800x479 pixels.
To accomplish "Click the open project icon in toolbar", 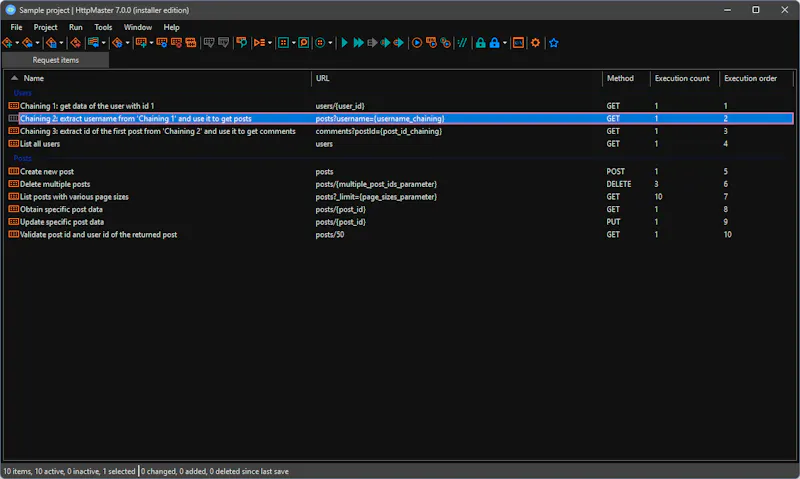I will [28, 43].
